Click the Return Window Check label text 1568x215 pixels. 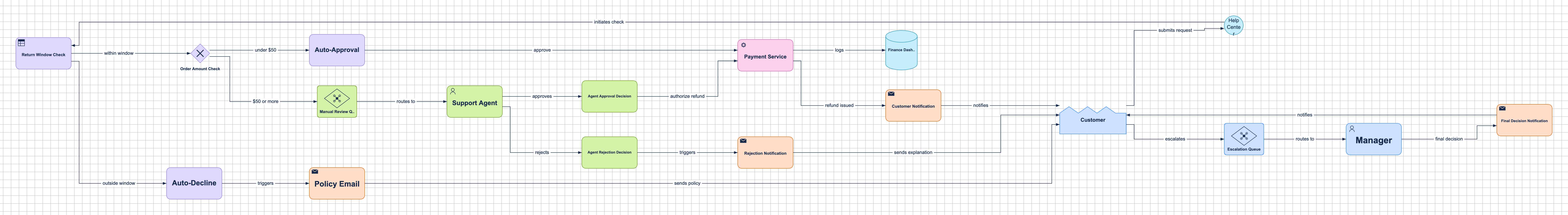pos(43,55)
